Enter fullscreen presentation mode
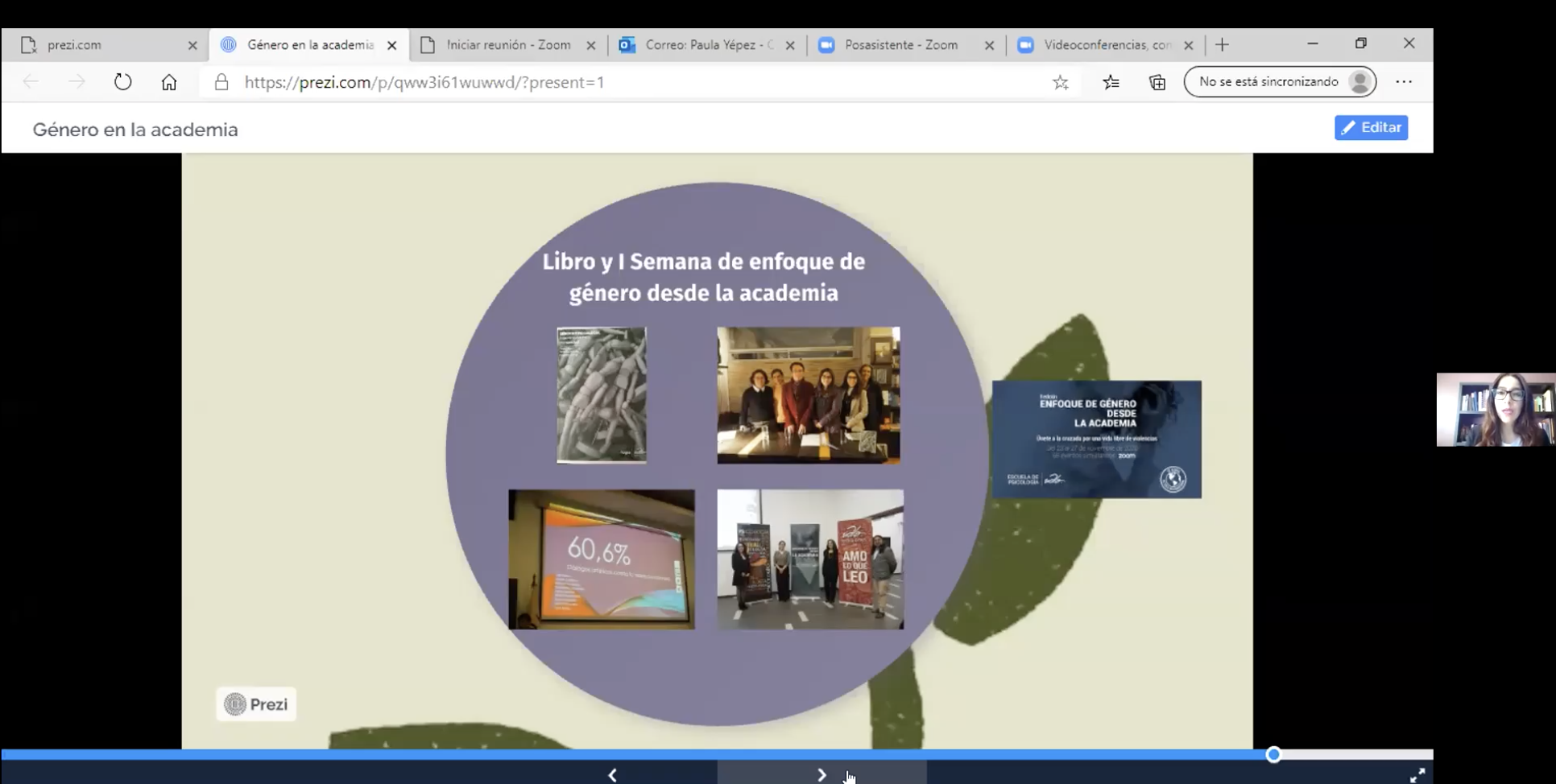 (x=1417, y=775)
